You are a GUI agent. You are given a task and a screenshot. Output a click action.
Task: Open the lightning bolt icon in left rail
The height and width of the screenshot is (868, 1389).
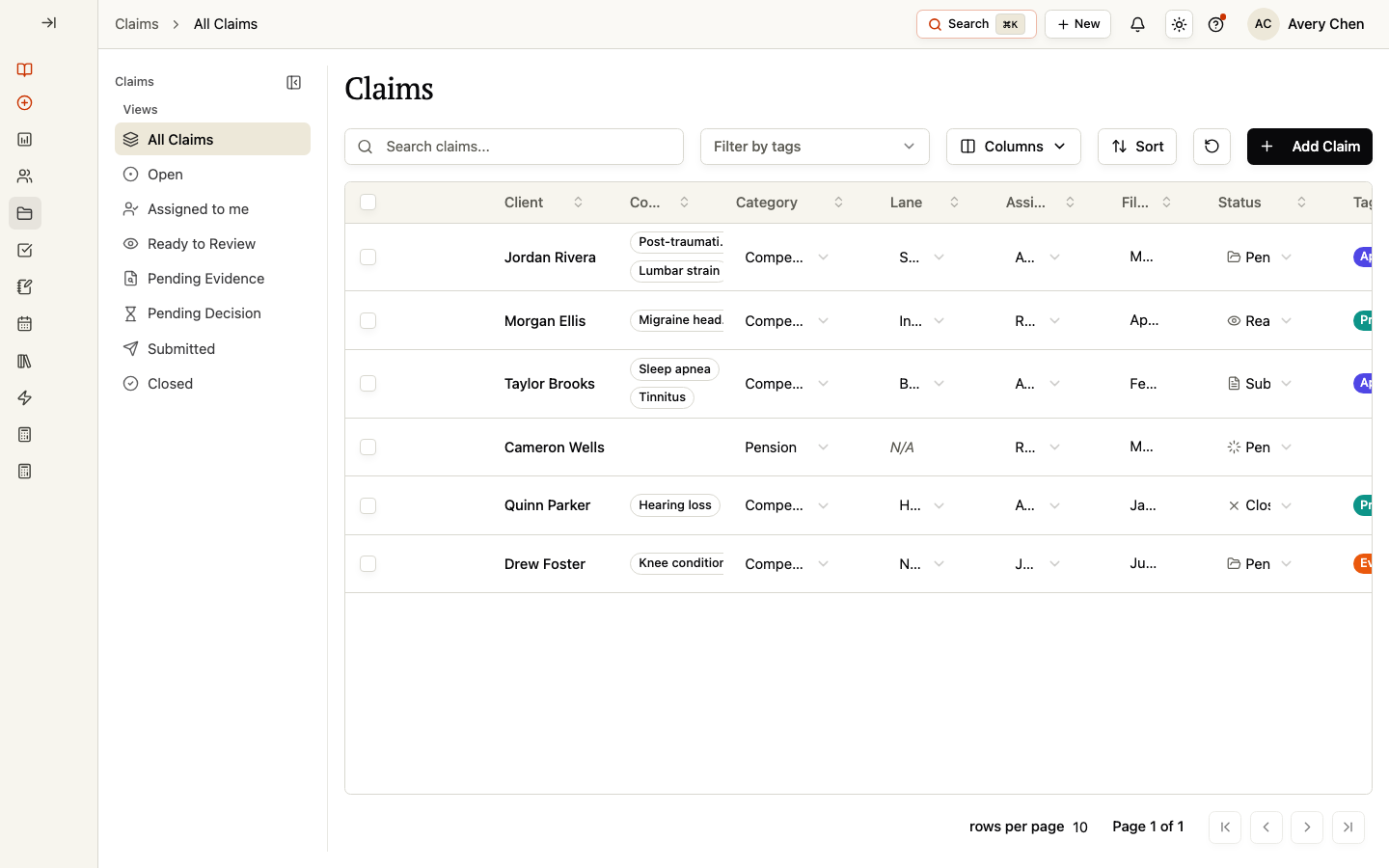pos(25,397)
